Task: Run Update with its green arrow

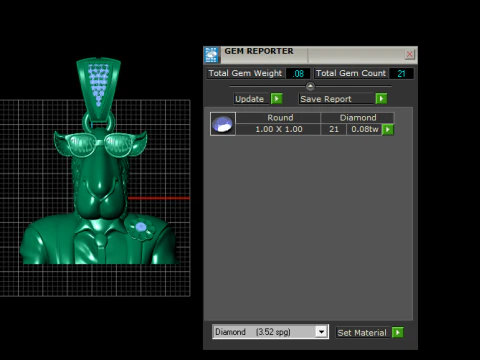Action: [277, 99]
